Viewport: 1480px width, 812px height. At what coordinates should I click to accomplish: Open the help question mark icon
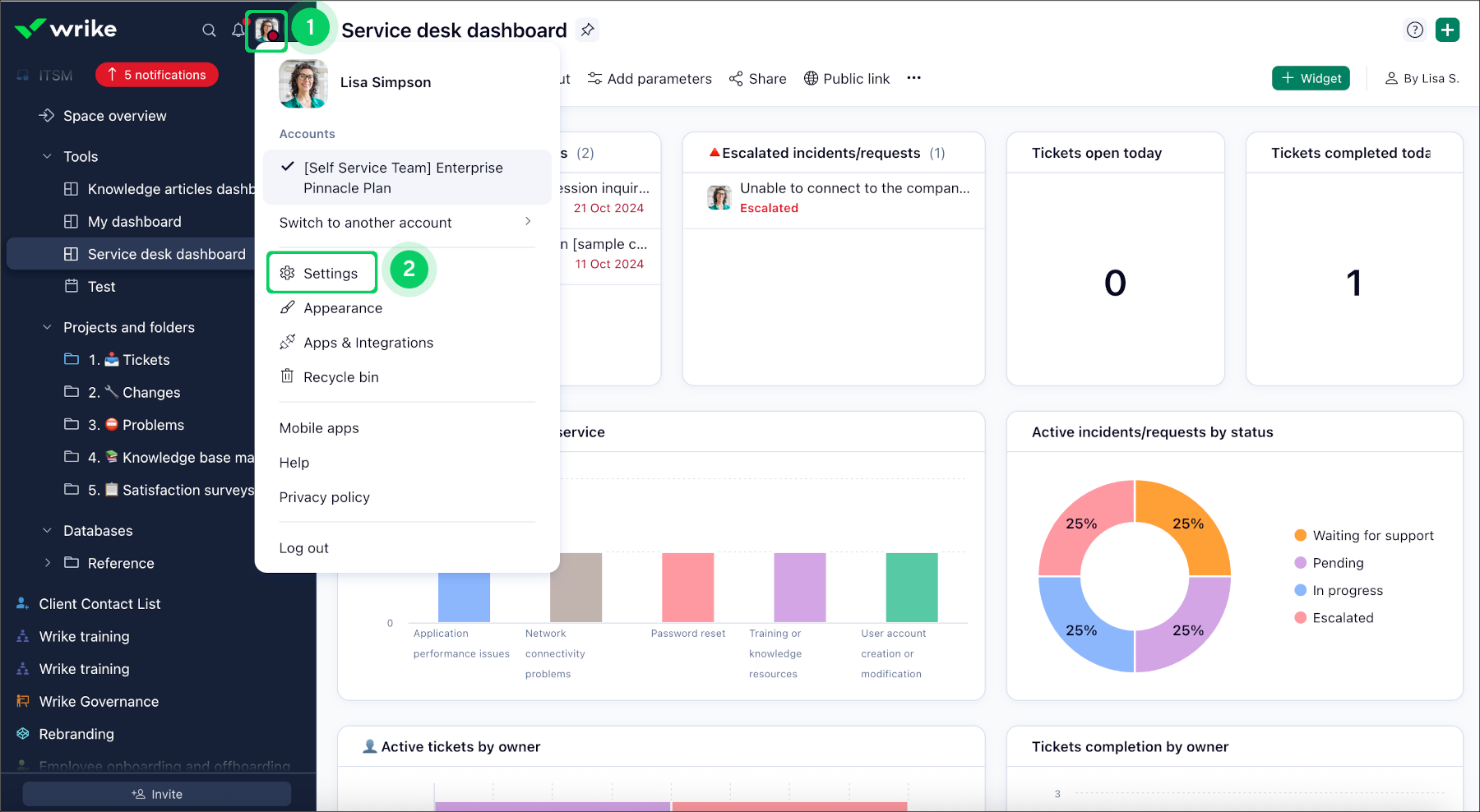[1414, 30]
